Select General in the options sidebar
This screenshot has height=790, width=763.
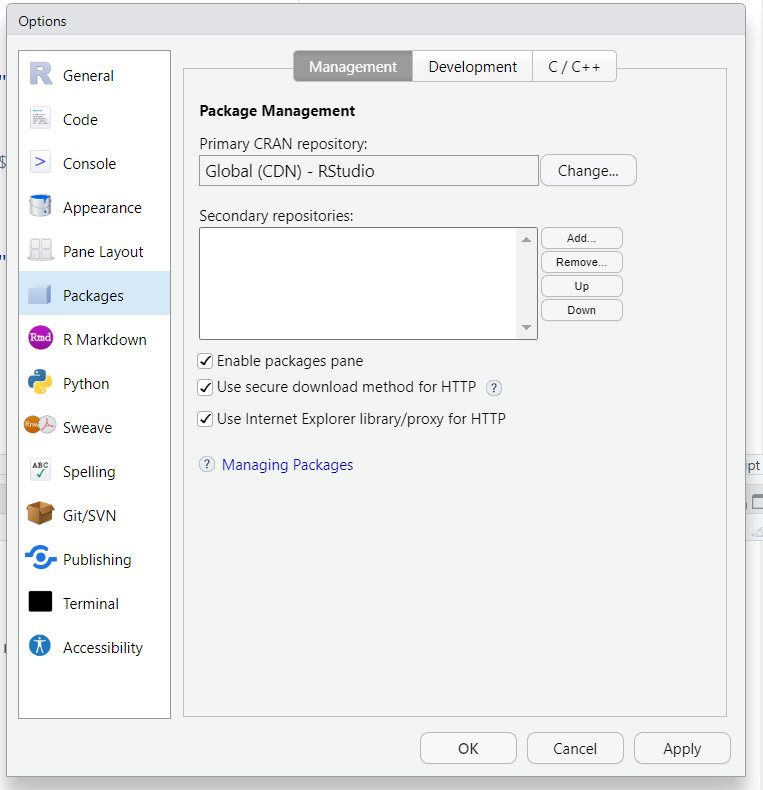[94, 76]
